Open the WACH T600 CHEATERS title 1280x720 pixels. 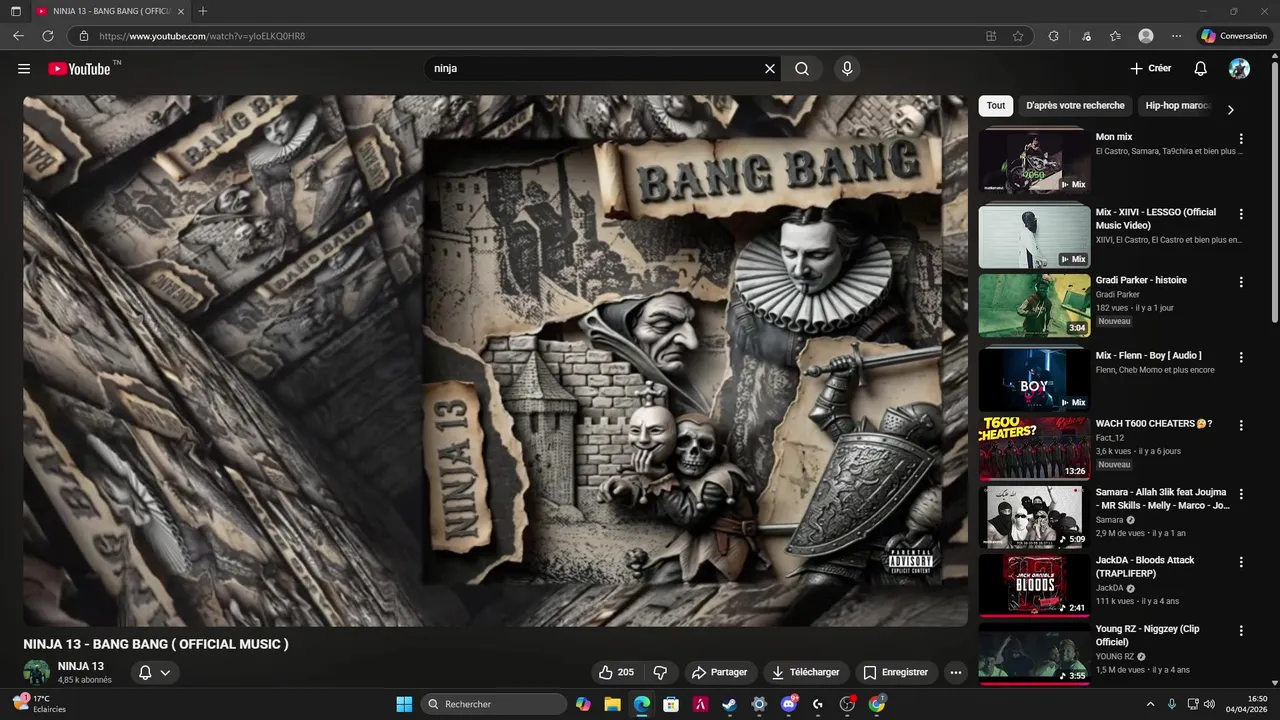[1154, 424]
